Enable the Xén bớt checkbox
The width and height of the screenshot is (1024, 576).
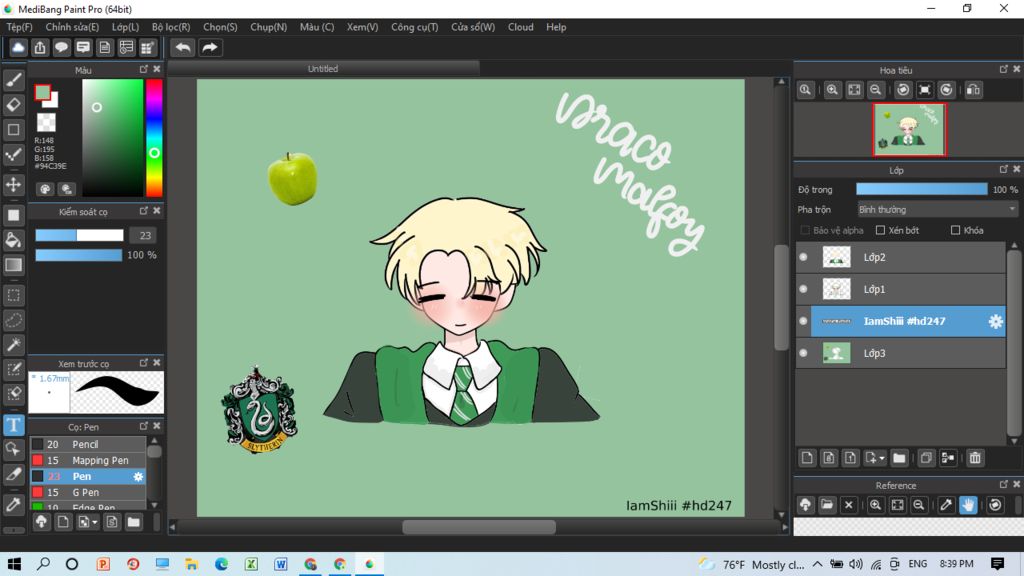coord(880,231)
